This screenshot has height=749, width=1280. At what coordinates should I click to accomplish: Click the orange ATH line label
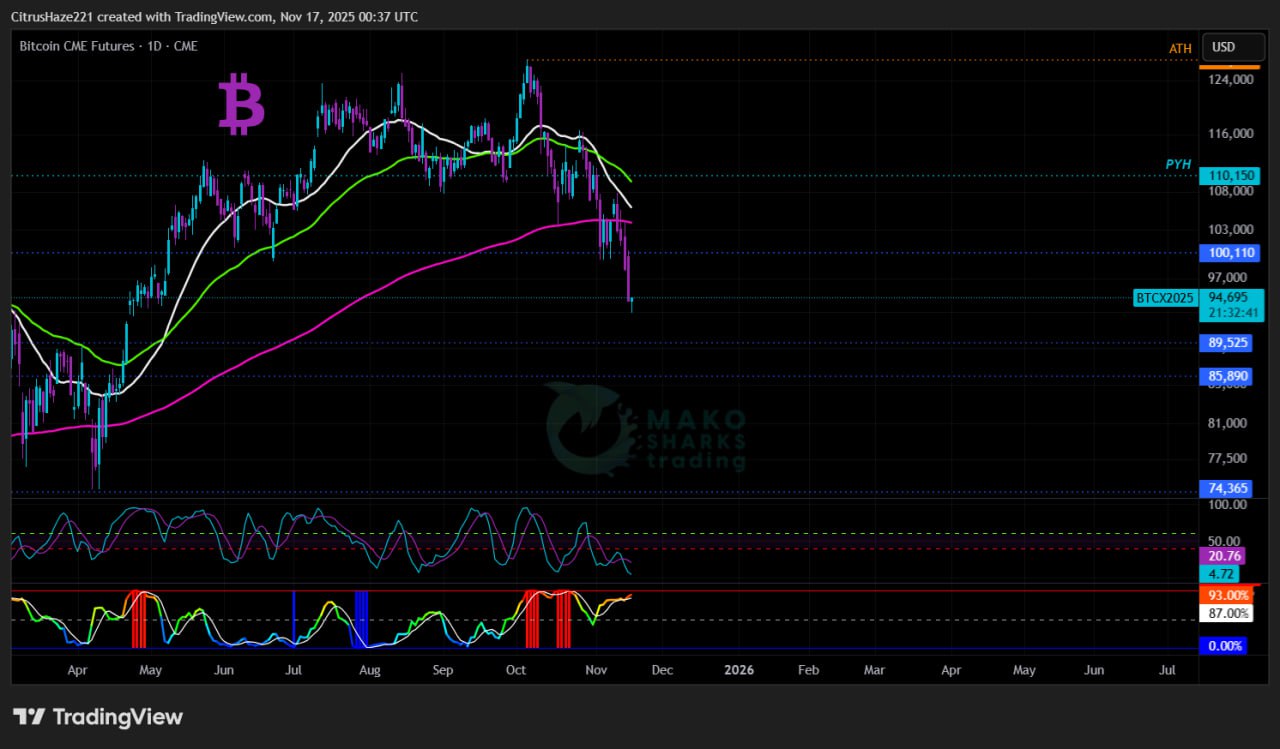click(x=1180, y=48)
